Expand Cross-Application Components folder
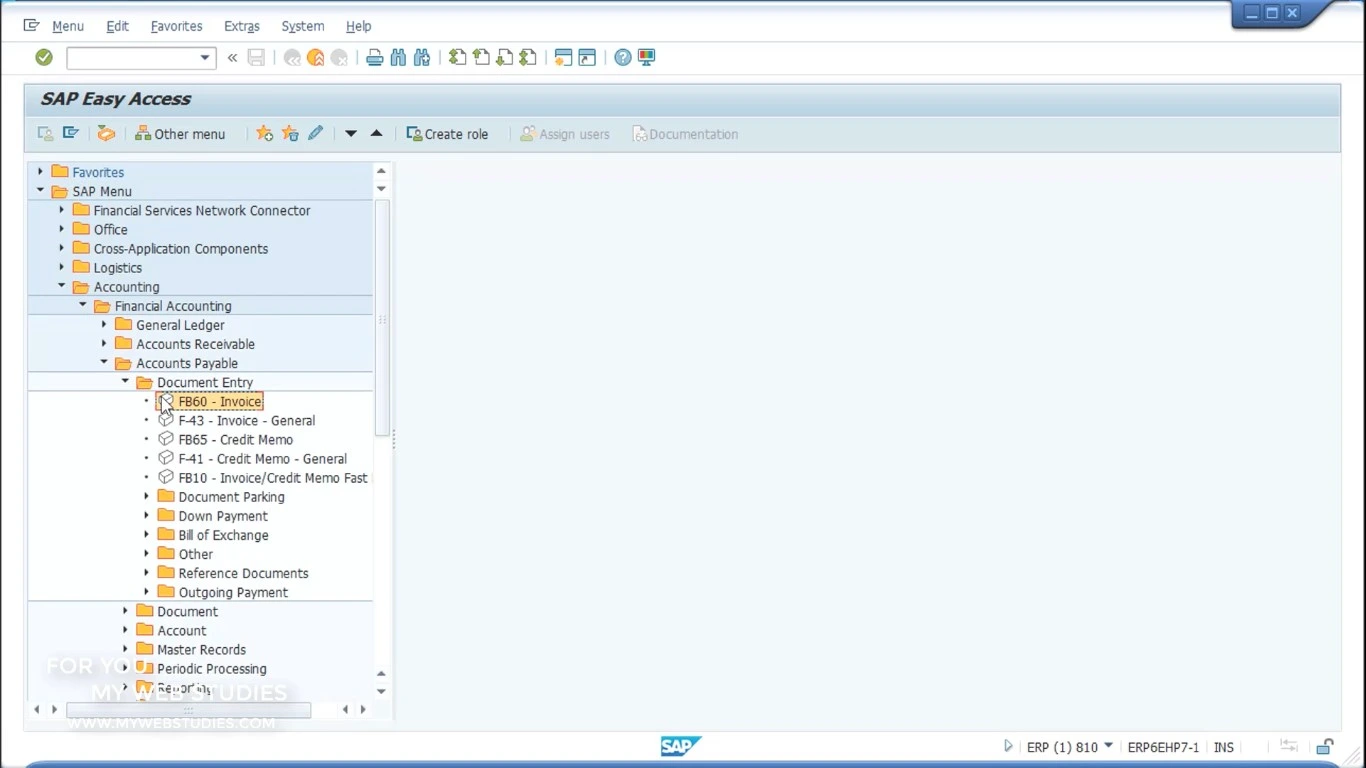Viewport: 1366px width, 768px height. (61, 248)
